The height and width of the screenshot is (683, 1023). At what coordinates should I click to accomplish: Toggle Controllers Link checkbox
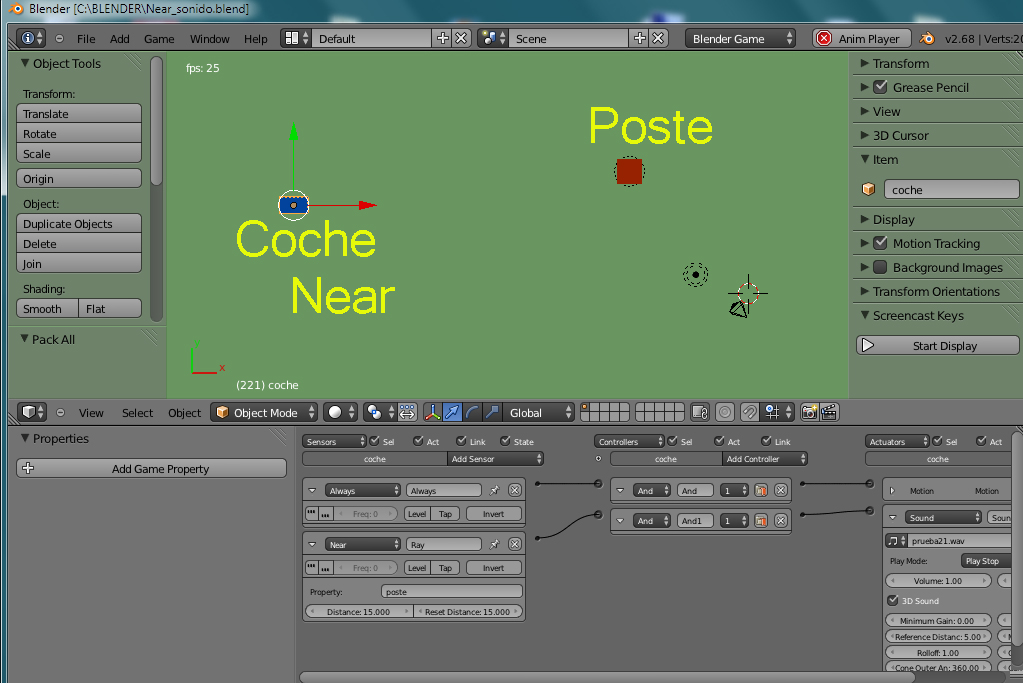(766, 441)
